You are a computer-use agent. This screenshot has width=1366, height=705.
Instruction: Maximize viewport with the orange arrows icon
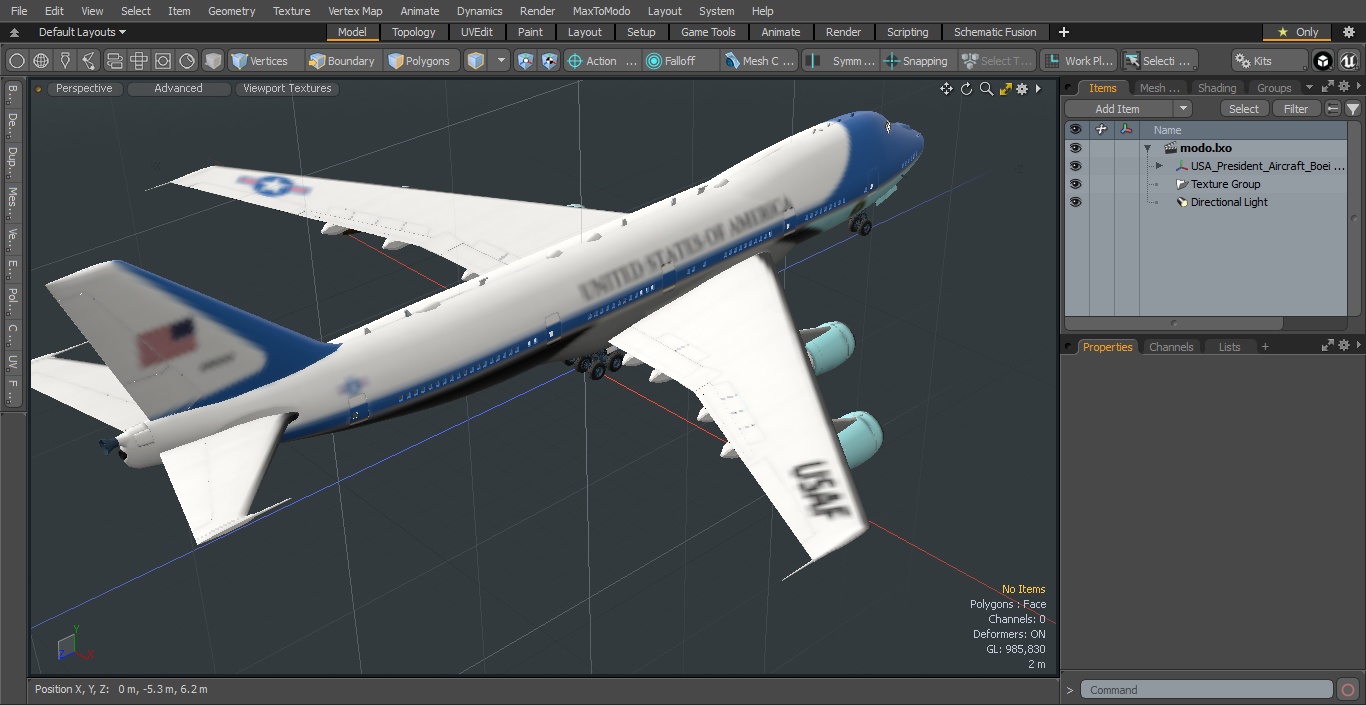click(x=1005, y=89)
